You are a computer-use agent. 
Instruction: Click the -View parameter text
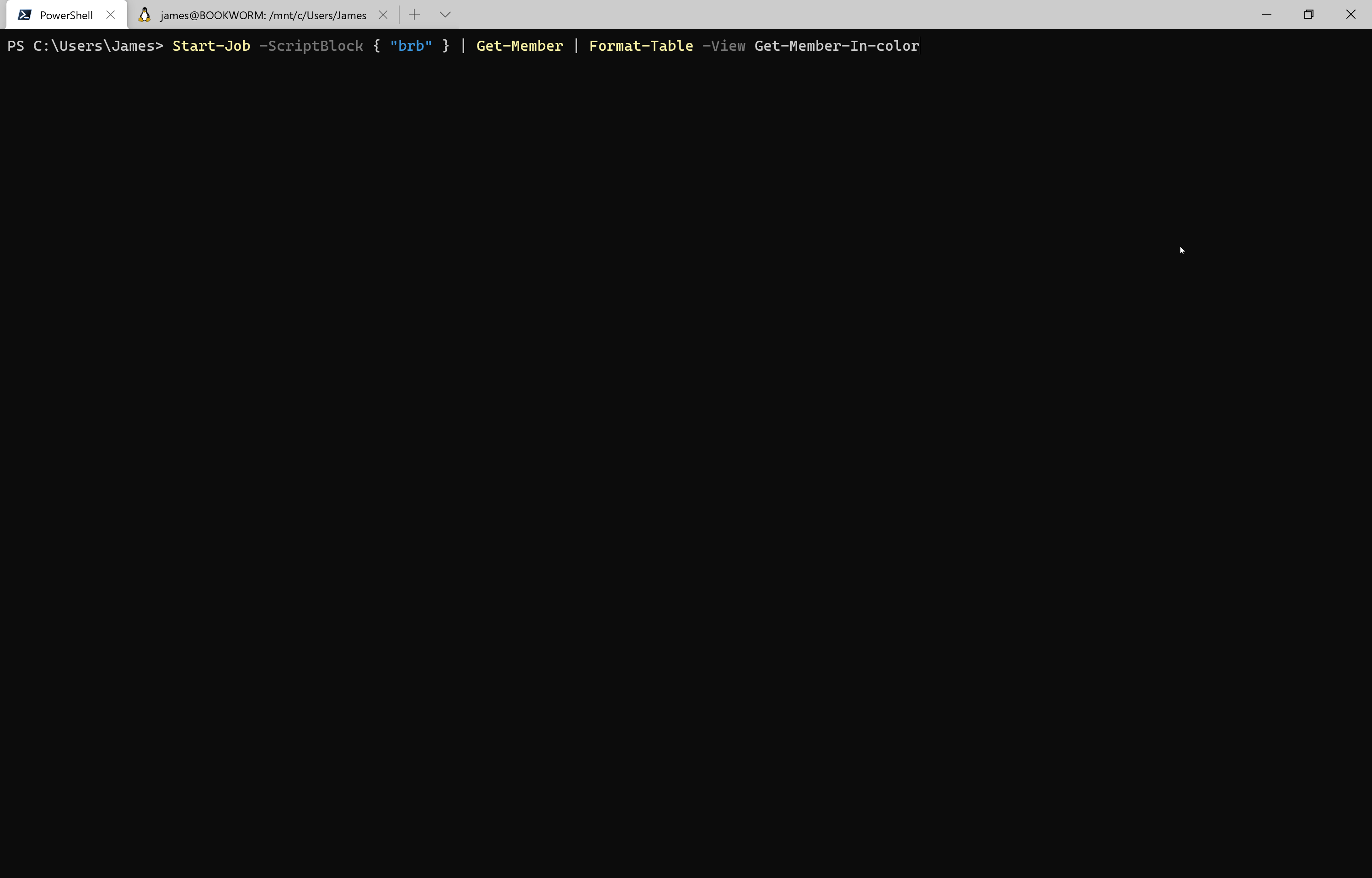[724, 46]
